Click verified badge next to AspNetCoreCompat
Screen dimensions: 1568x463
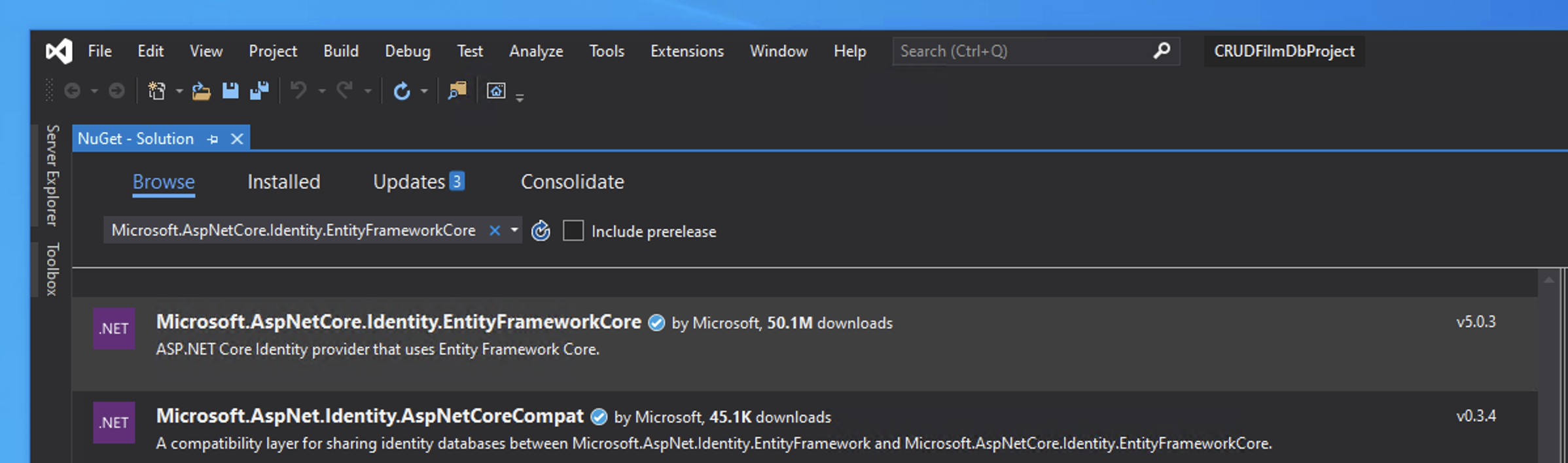(599, 417)
